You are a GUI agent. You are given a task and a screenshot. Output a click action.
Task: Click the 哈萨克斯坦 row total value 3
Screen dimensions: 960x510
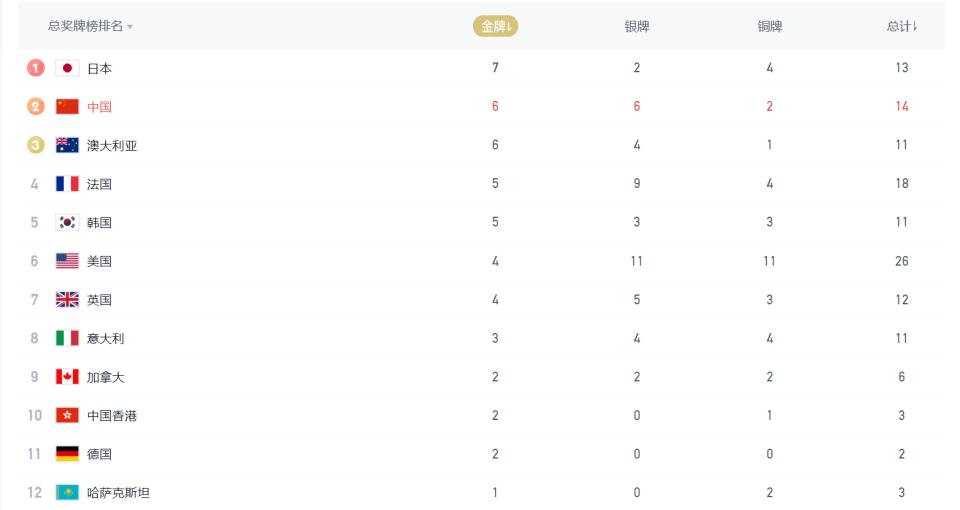pyautogui.click(x=901, y=492)
